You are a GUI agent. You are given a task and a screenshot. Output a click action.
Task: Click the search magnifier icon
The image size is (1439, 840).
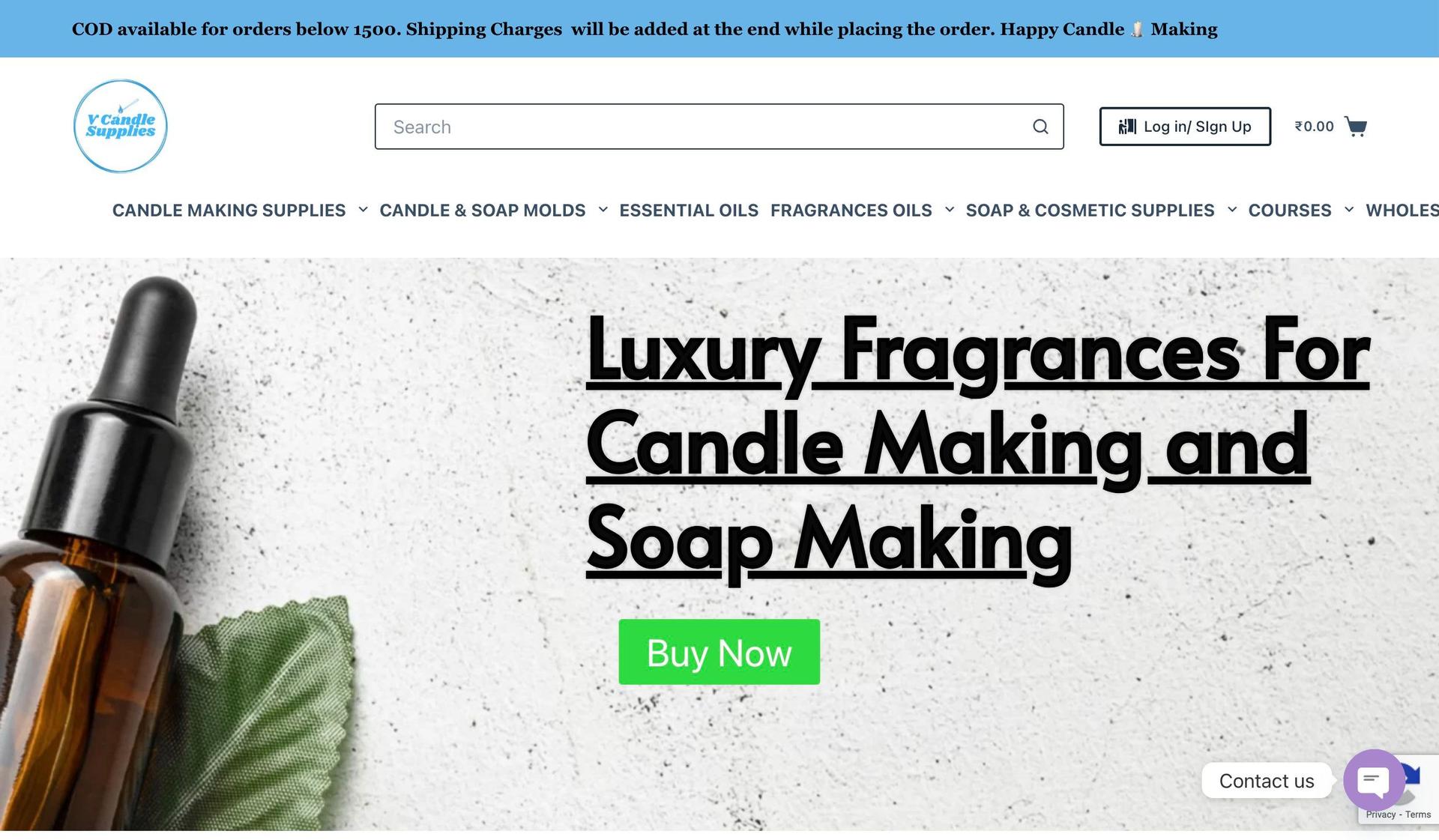point(1040,127)
